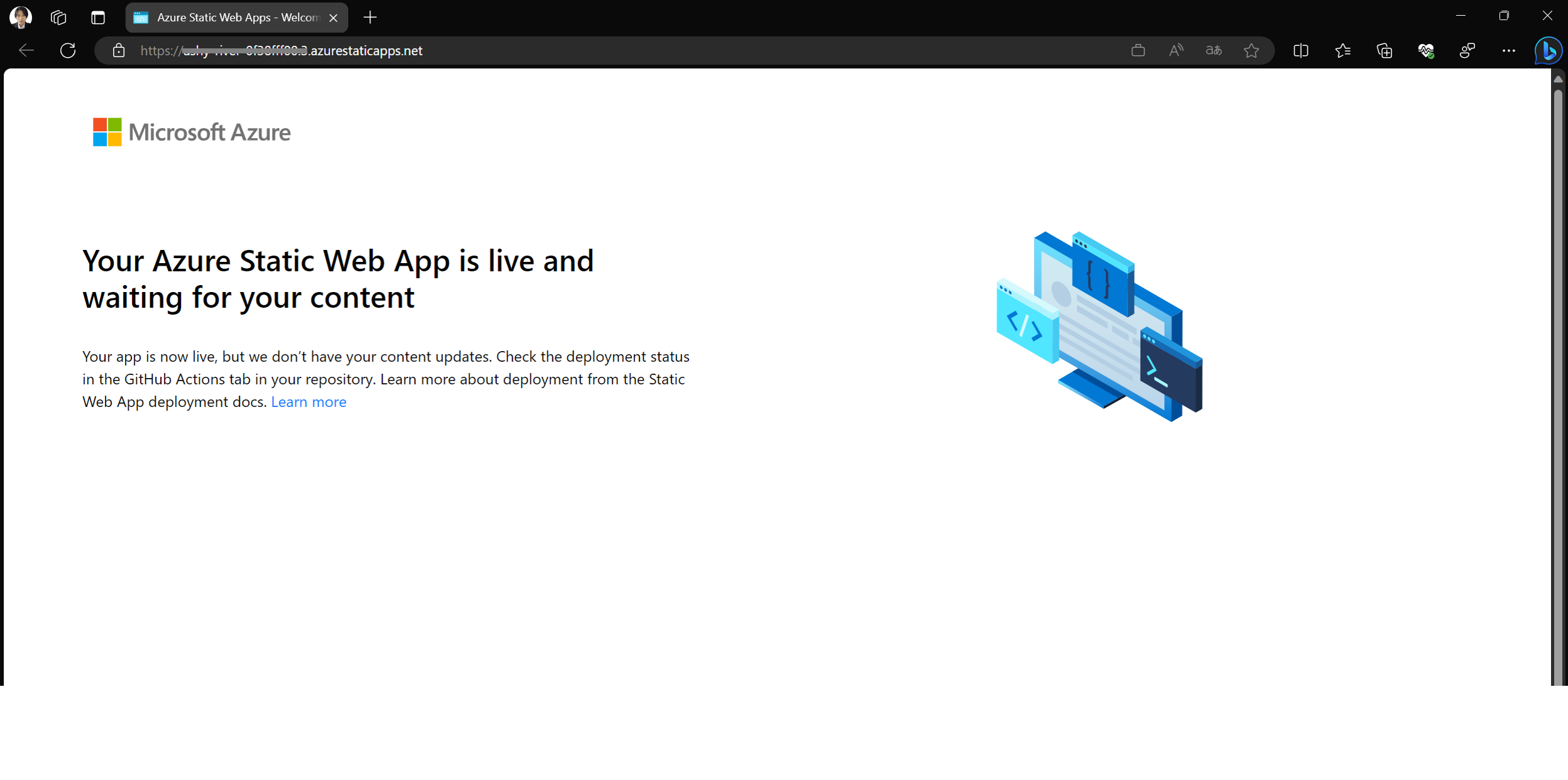The width and height of the screenshot is (1568, 780).
Task: Click the translate page icon
Action: pos(1214,50)
